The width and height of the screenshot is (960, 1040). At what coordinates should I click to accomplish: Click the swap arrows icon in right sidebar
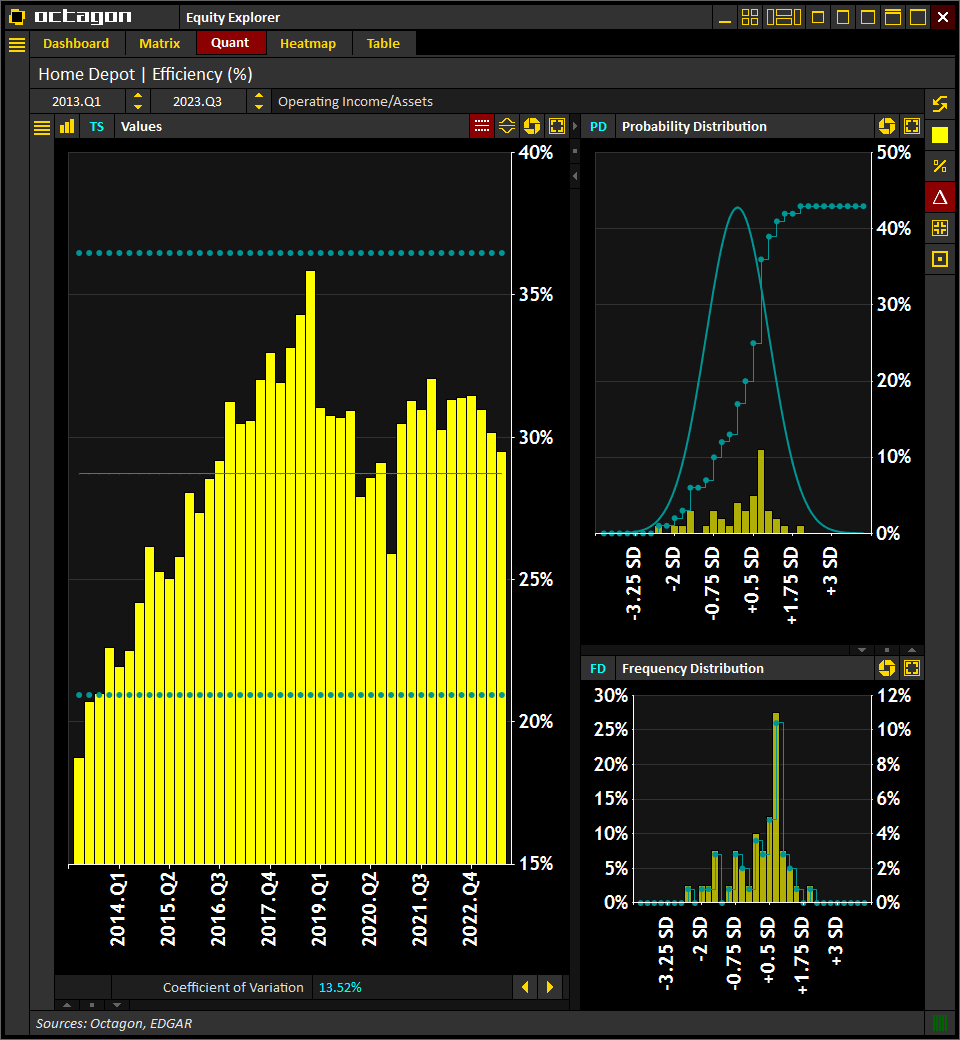940,104
